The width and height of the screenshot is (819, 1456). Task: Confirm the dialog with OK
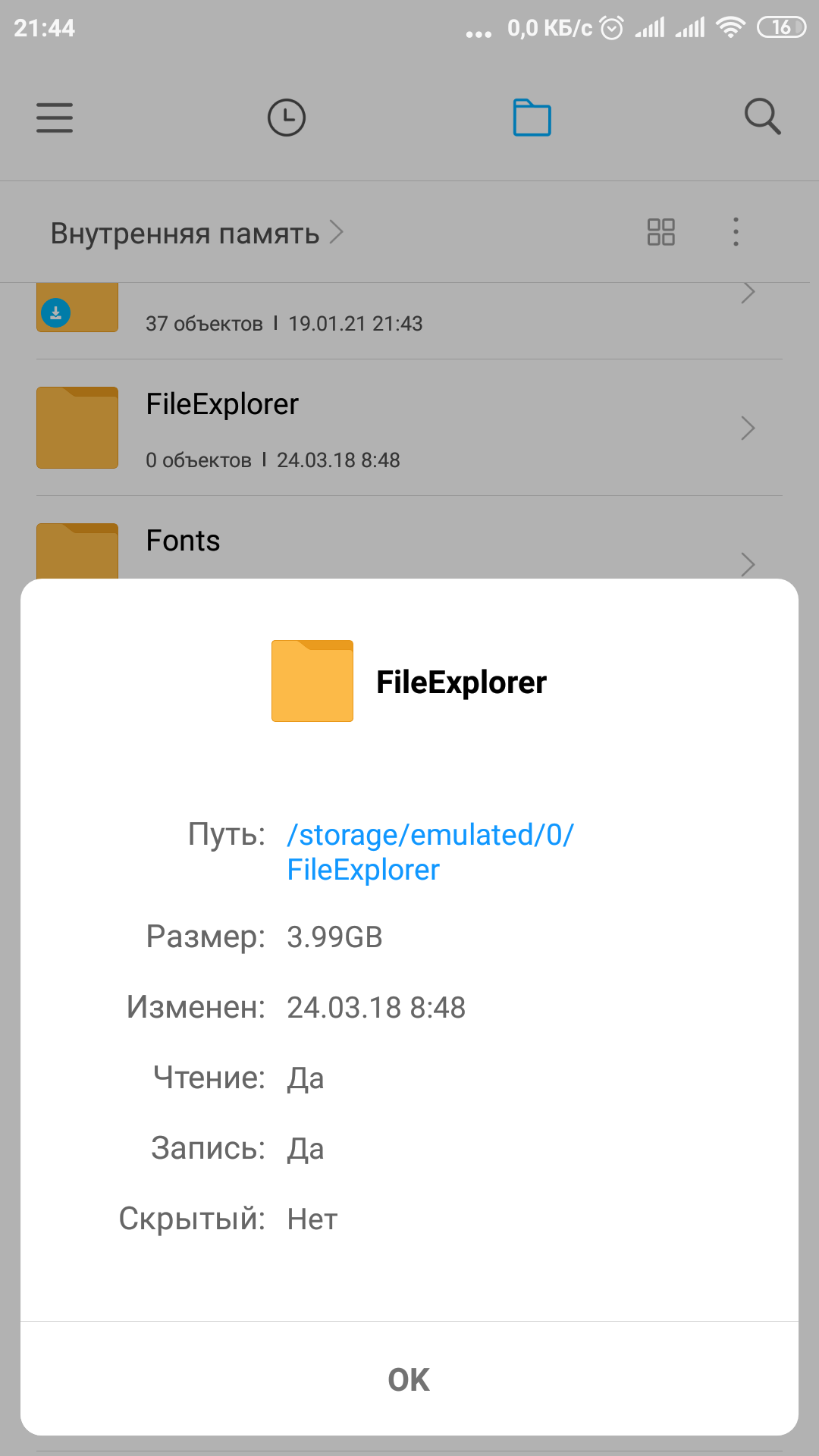pos(409,1379)
